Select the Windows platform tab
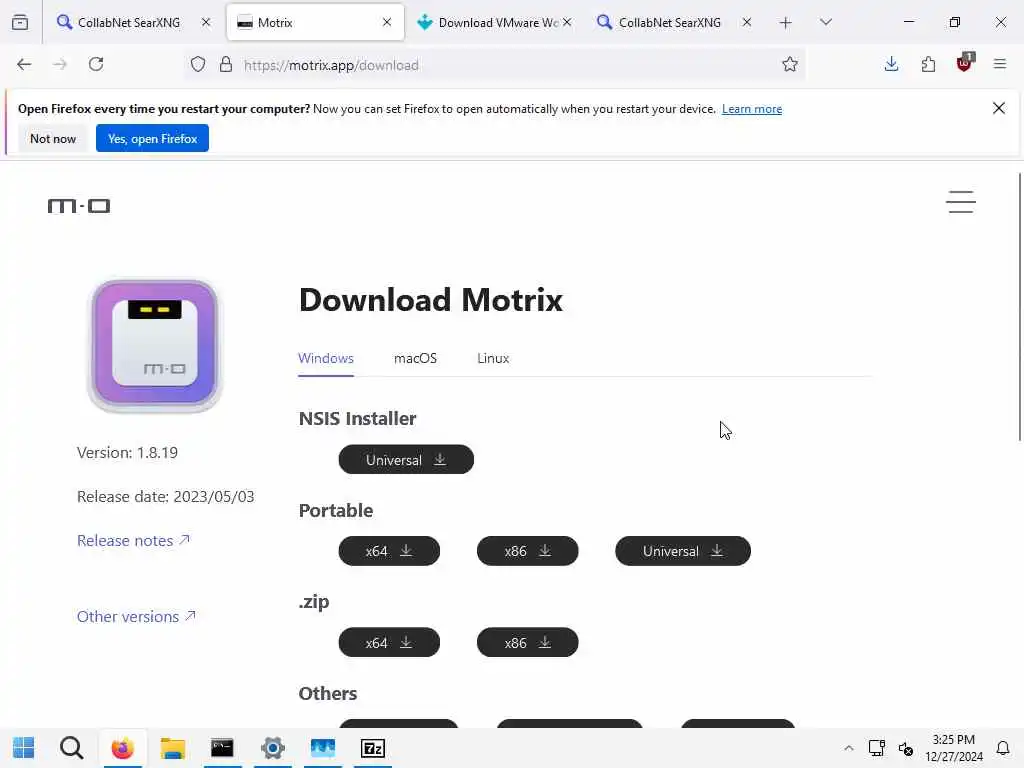The width and height of the screenshot is (1024, 768). pyautogui.click(x=326, y=359)
